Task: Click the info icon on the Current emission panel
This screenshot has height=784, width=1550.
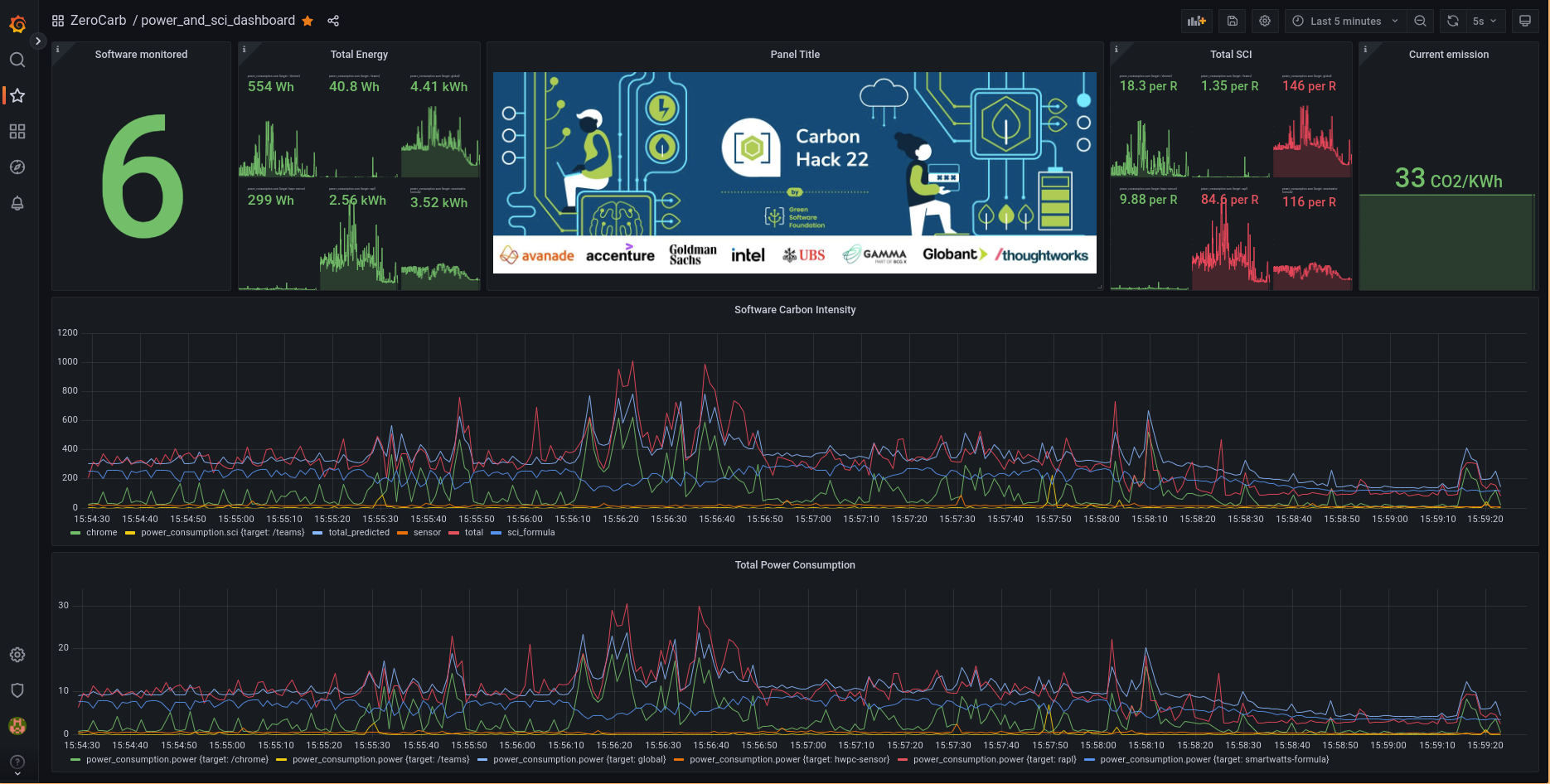Action: click(x=1365, y=50)
